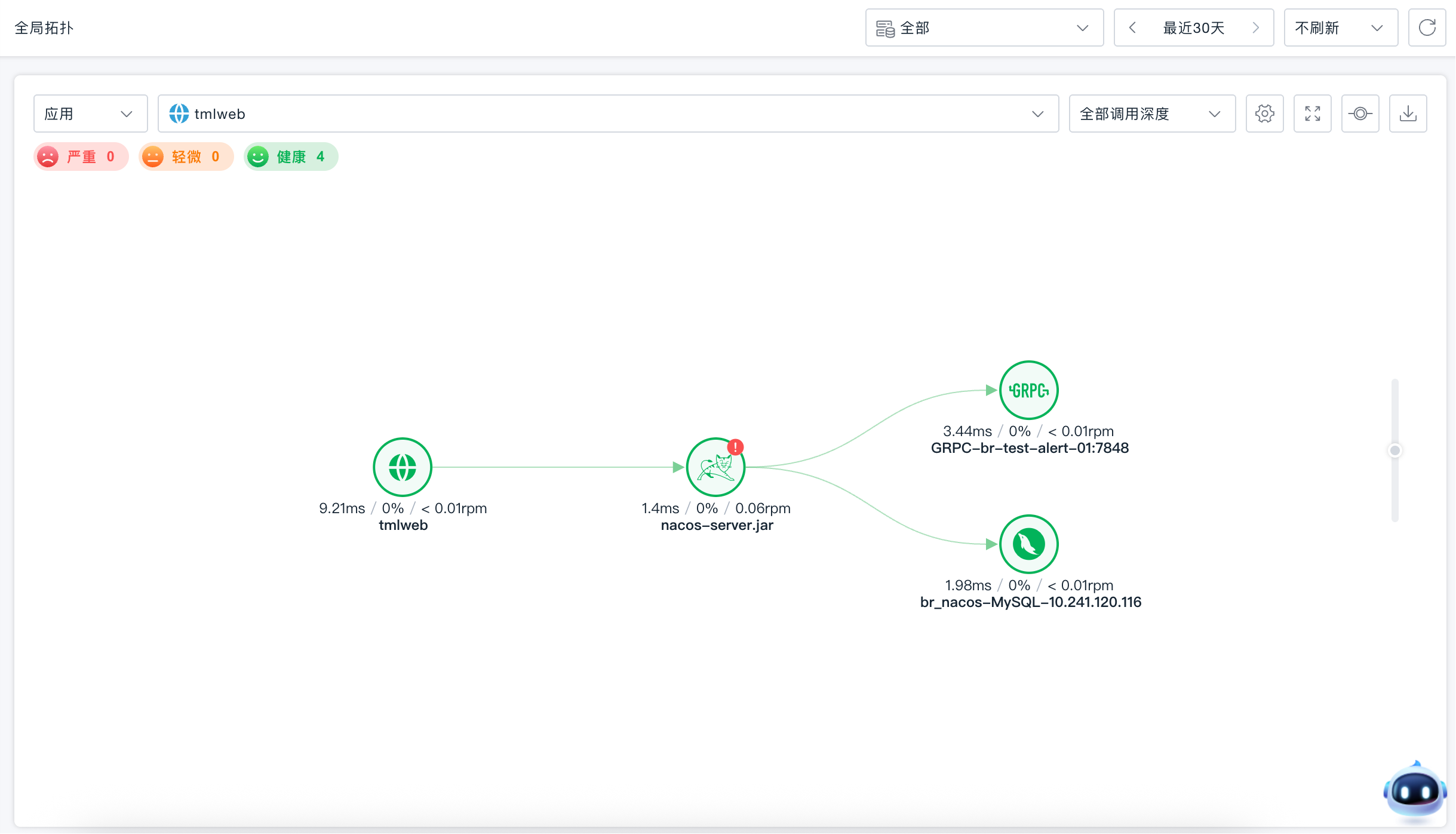Click the zoom slider handle
The width and height of the screenshot is (1456, 834).
[1395, 450]
